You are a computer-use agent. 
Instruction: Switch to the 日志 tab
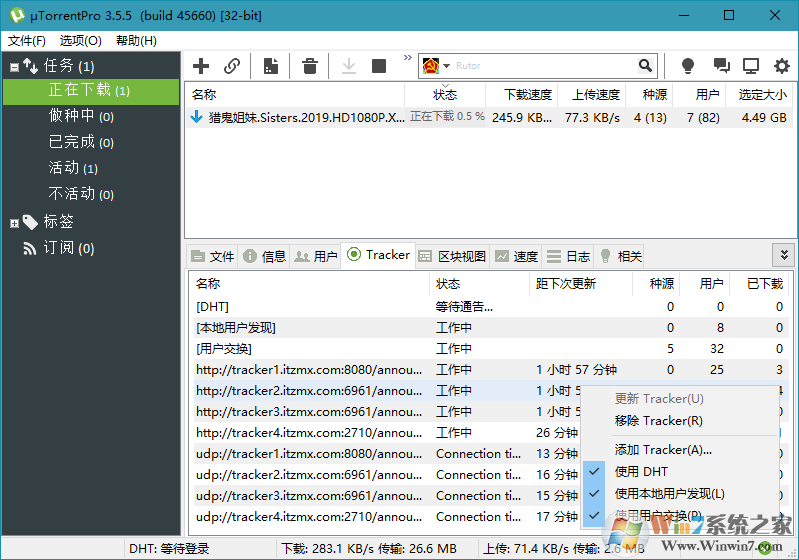(568, 256)
